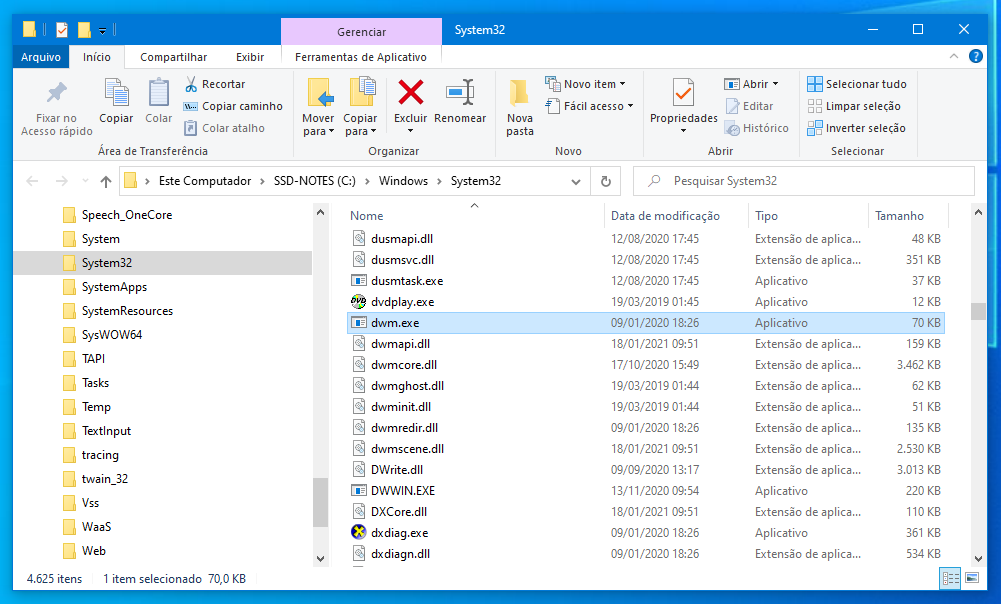Click Limpar seleção
The image size is (1001, 604).
click(854, 106)
